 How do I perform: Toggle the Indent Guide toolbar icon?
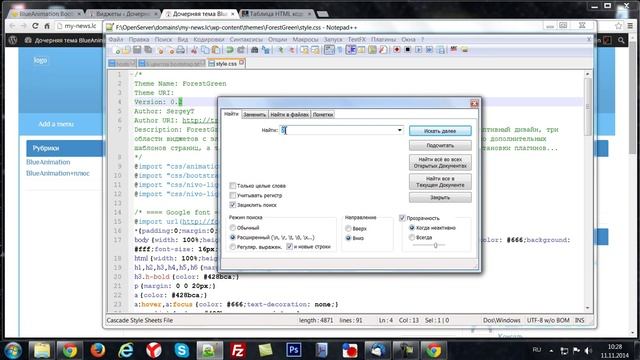pyautogui.click(x=350, y=50)
